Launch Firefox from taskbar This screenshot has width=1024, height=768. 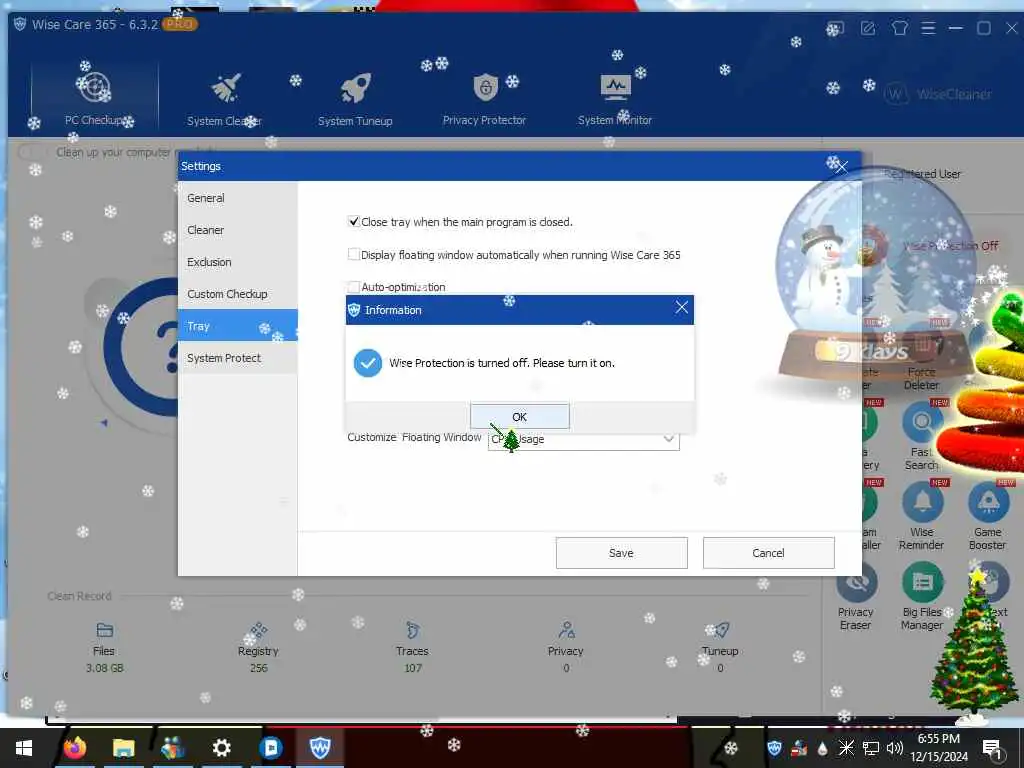75,748
